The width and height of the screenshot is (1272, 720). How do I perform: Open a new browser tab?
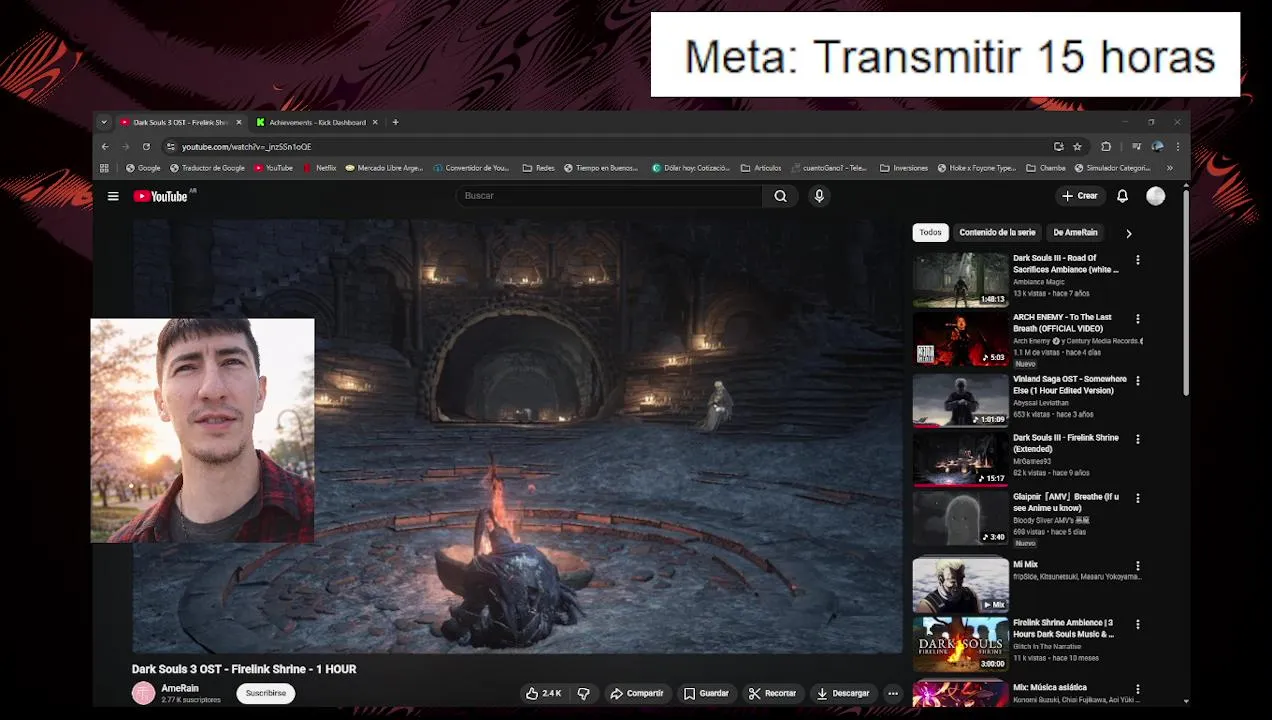click(x=395, y=122)
